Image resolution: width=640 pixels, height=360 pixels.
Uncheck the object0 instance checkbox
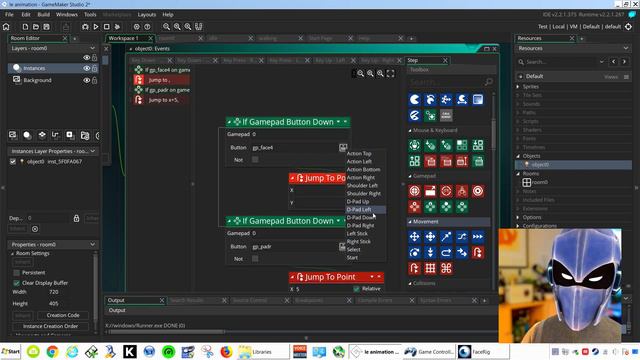pyautogui.click(x=13, y=162)
